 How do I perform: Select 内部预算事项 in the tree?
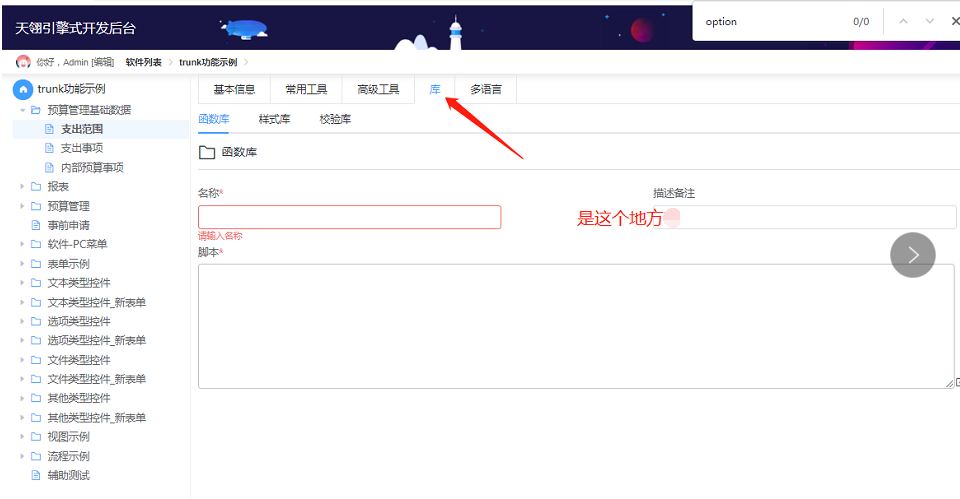(92, 168)
